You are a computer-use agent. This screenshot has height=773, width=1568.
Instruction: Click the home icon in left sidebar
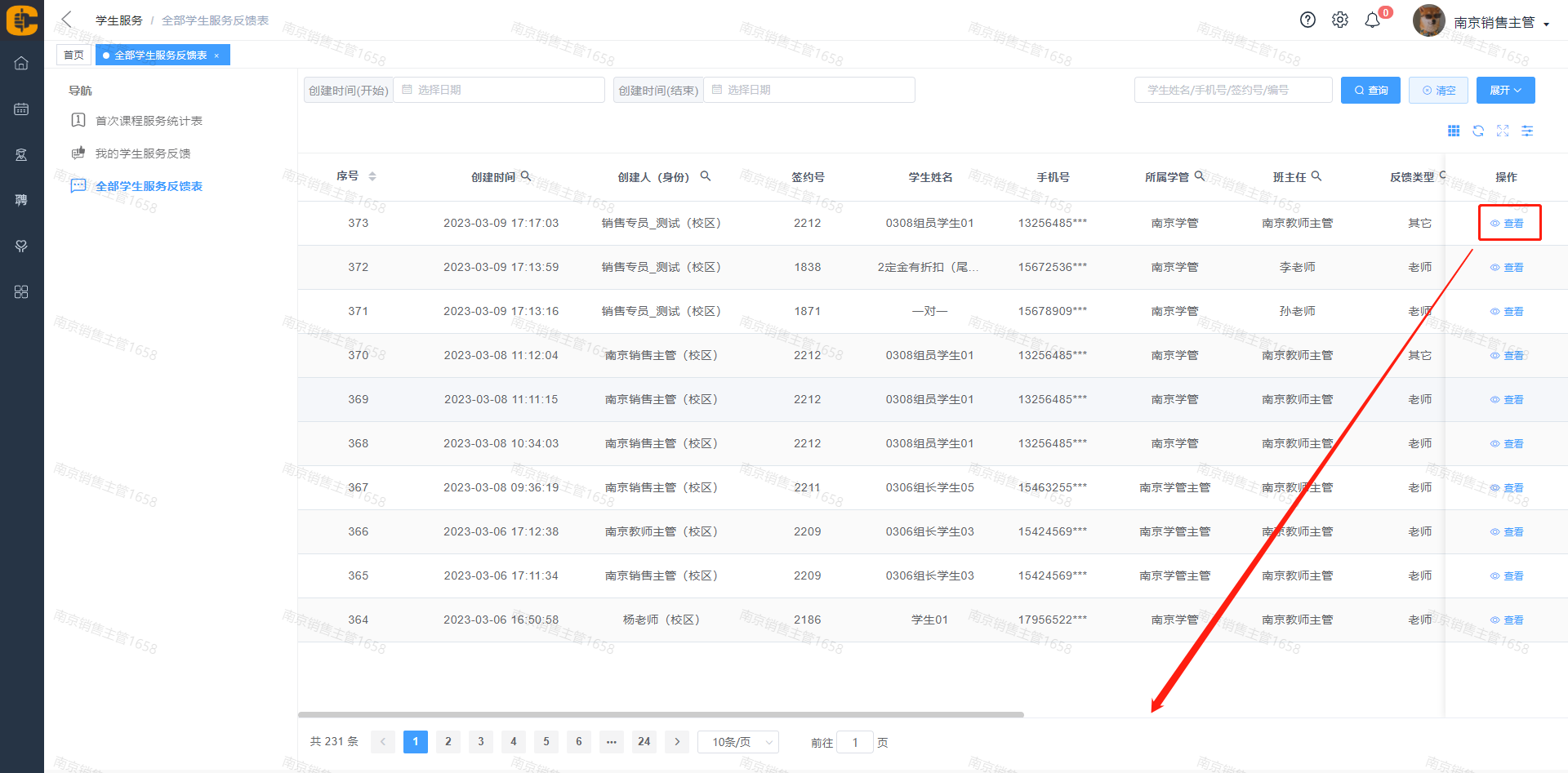pos(21,64)
